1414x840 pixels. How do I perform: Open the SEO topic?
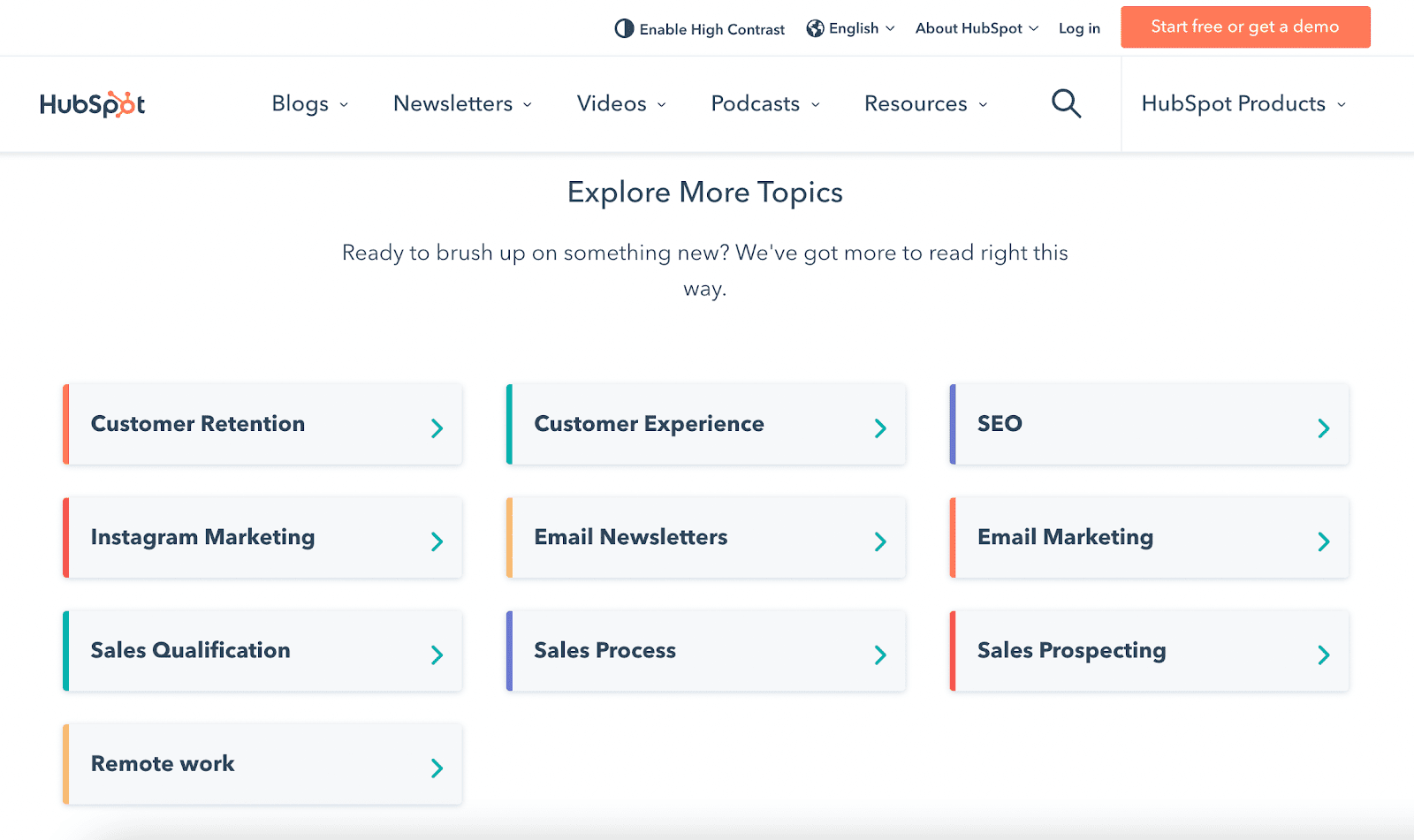(1150, 424)
